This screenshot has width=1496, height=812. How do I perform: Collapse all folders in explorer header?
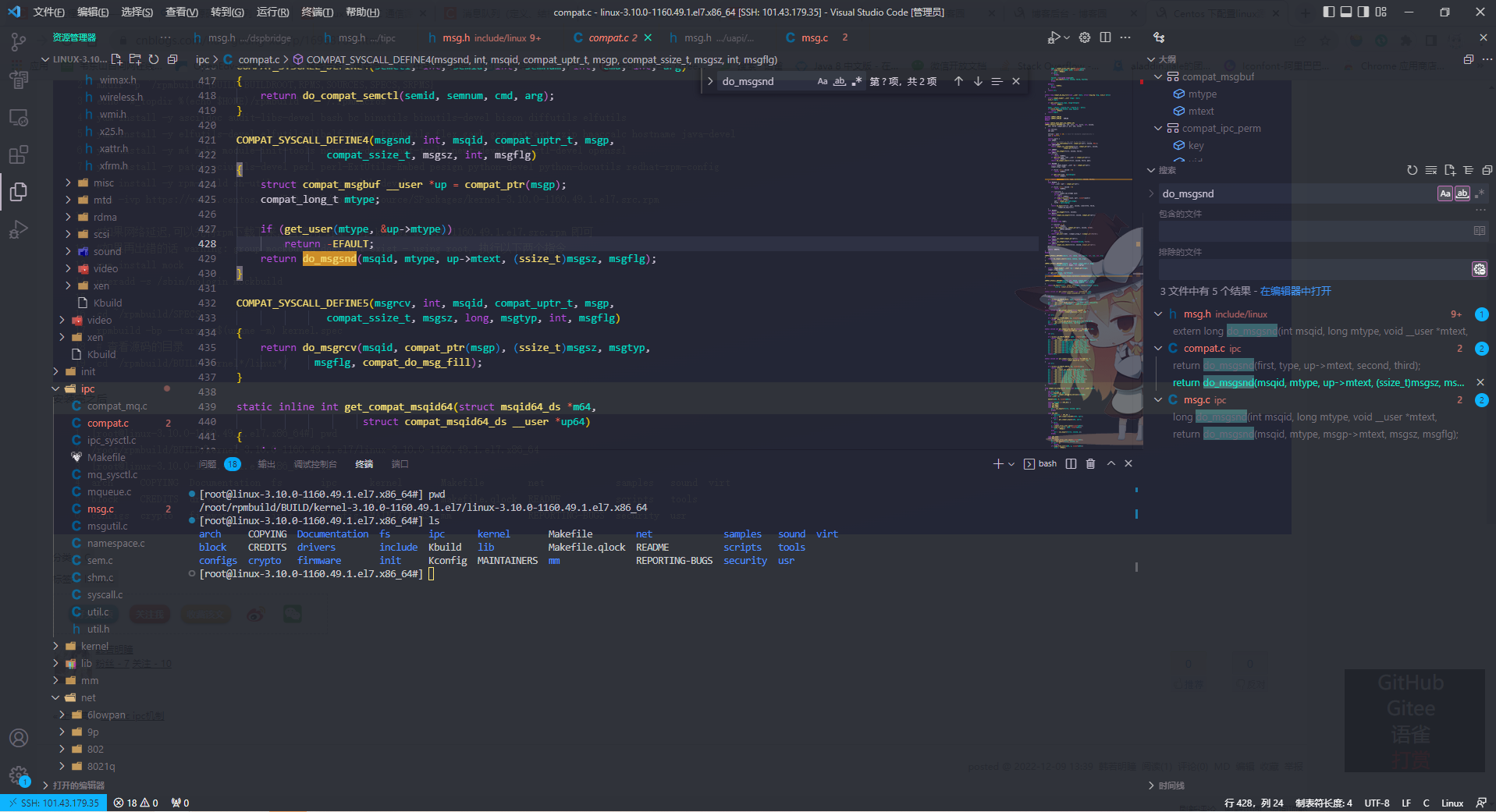pyautogui.click(x=172, y=59)
